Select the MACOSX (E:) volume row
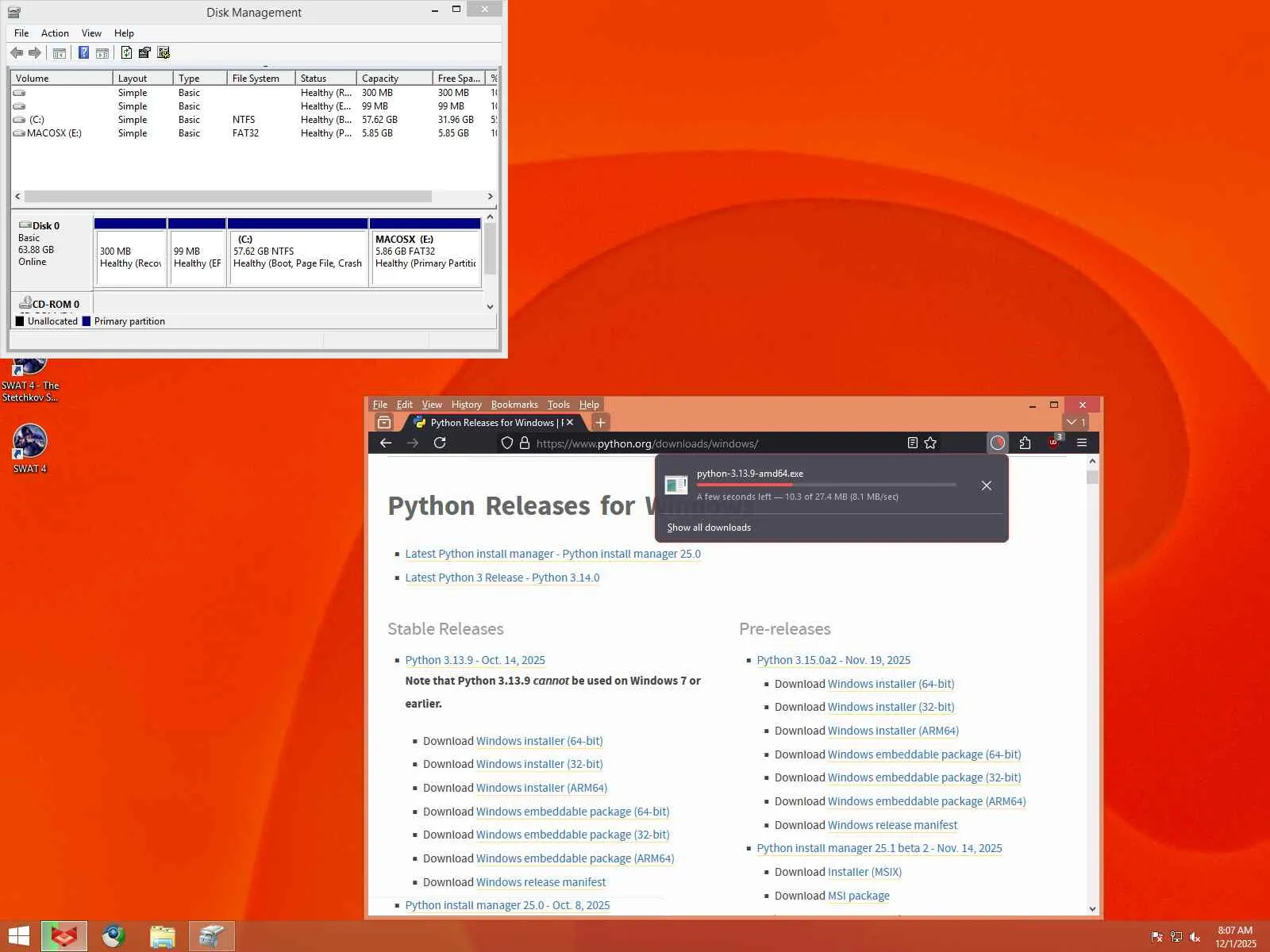 (x=254, y=133)
